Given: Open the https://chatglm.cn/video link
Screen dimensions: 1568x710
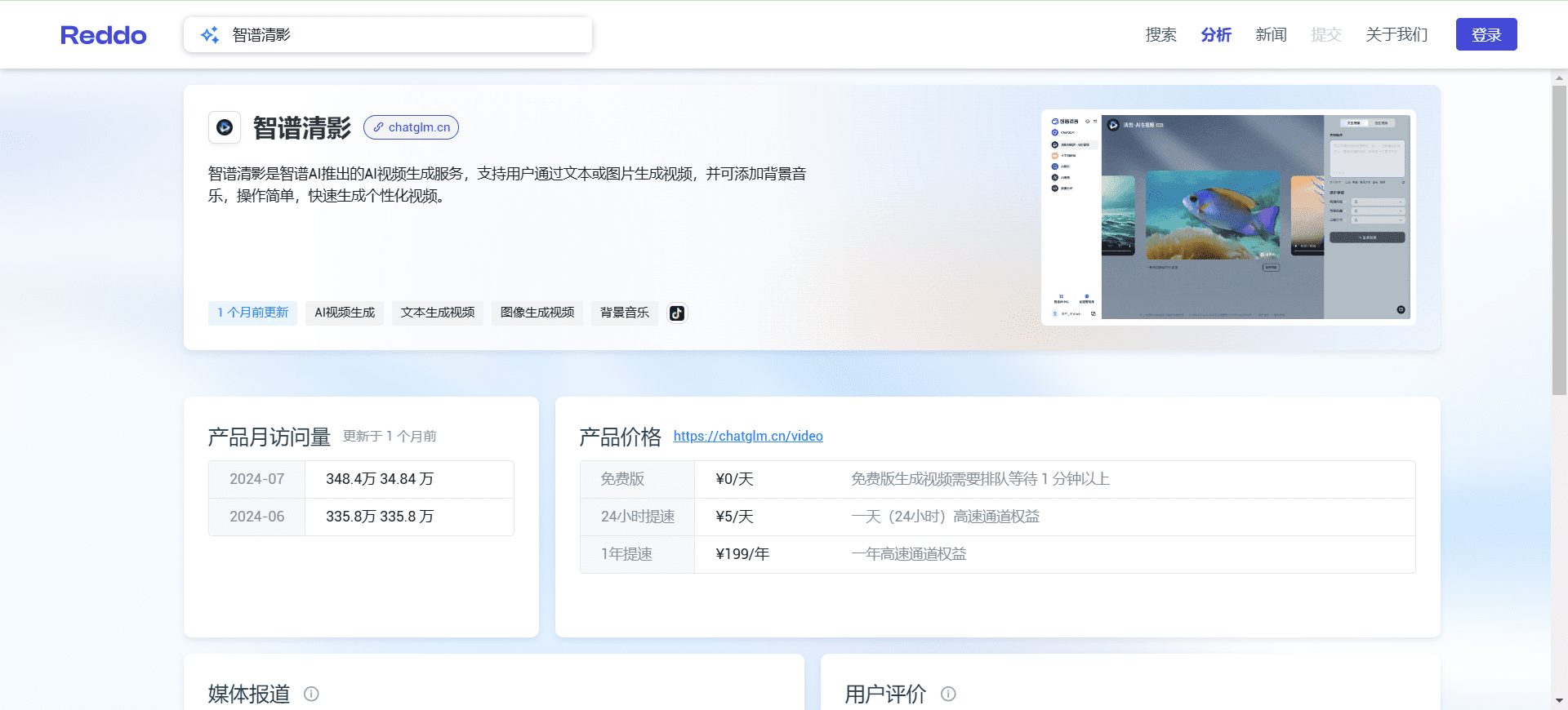Looking at the screenshot, I should pyautogui.click(x=748, y=436).
